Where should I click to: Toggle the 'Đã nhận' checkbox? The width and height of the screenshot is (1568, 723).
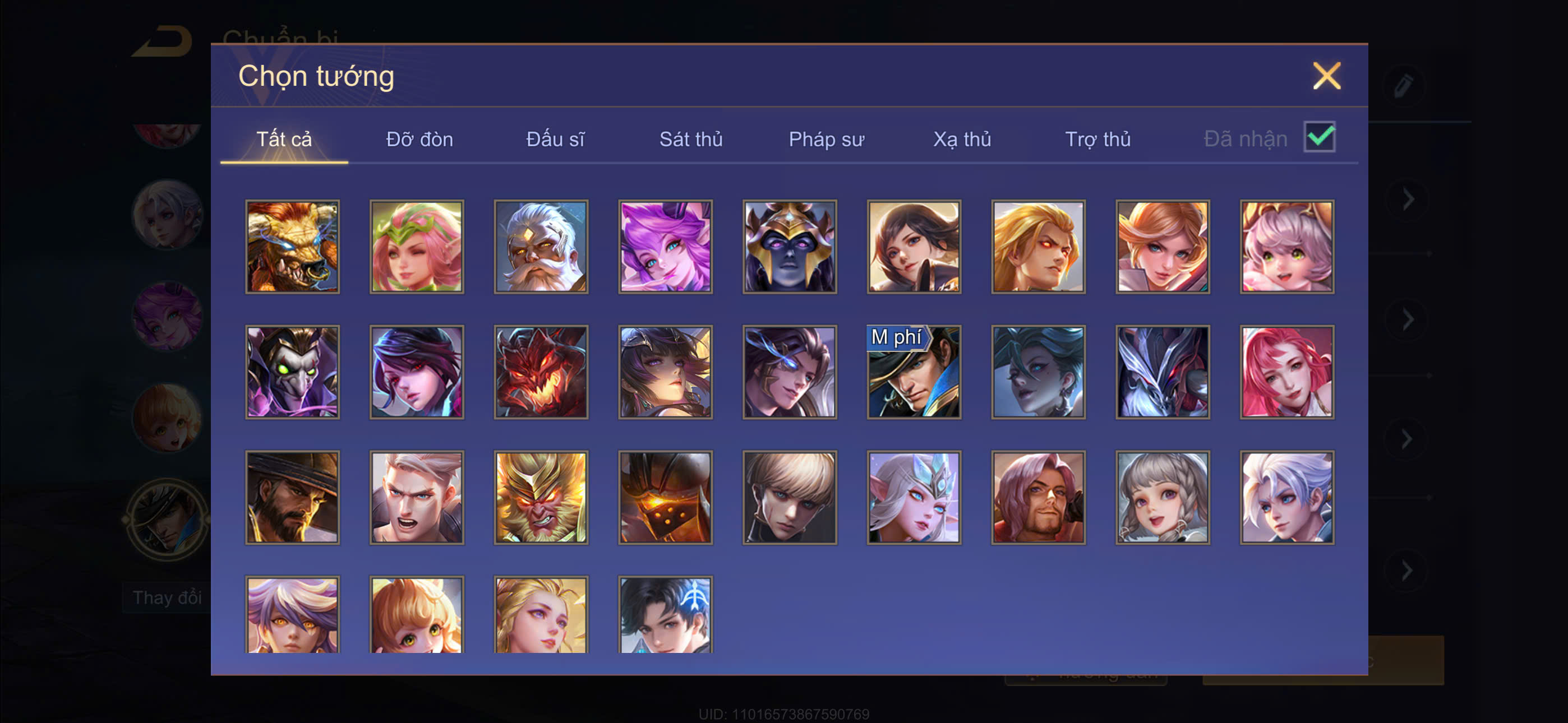pos(1319,137)
